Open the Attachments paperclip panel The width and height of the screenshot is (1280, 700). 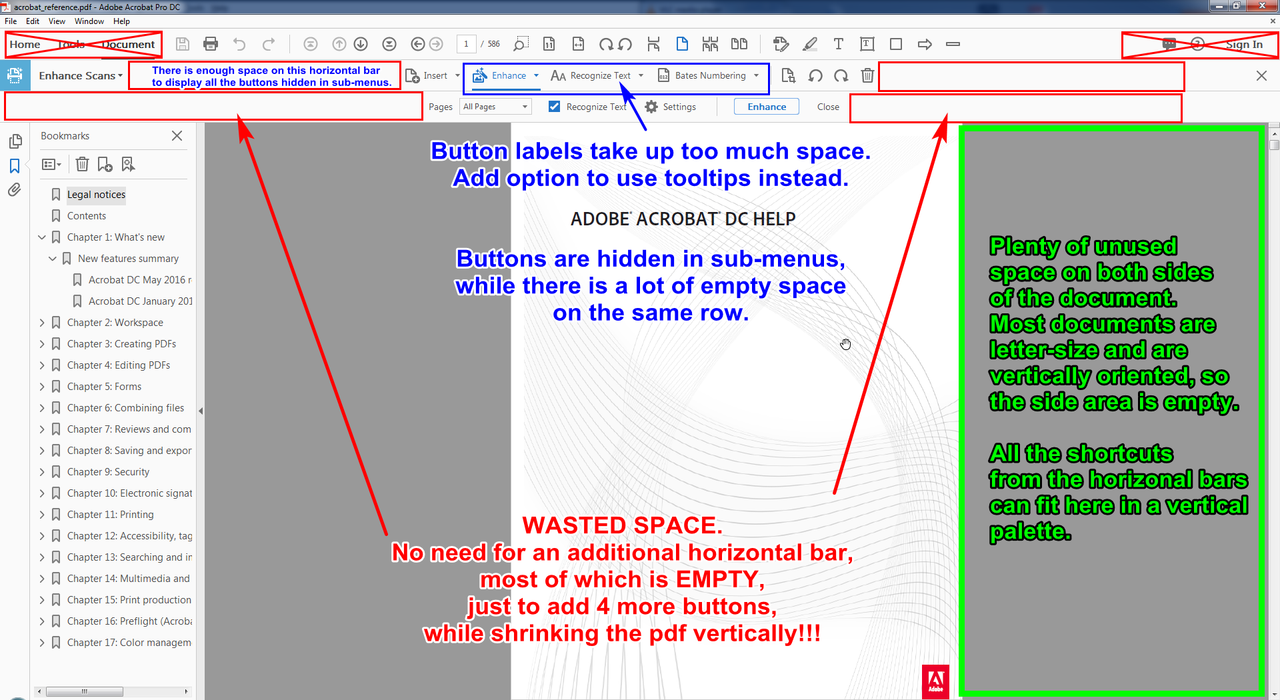coord(15,190)
